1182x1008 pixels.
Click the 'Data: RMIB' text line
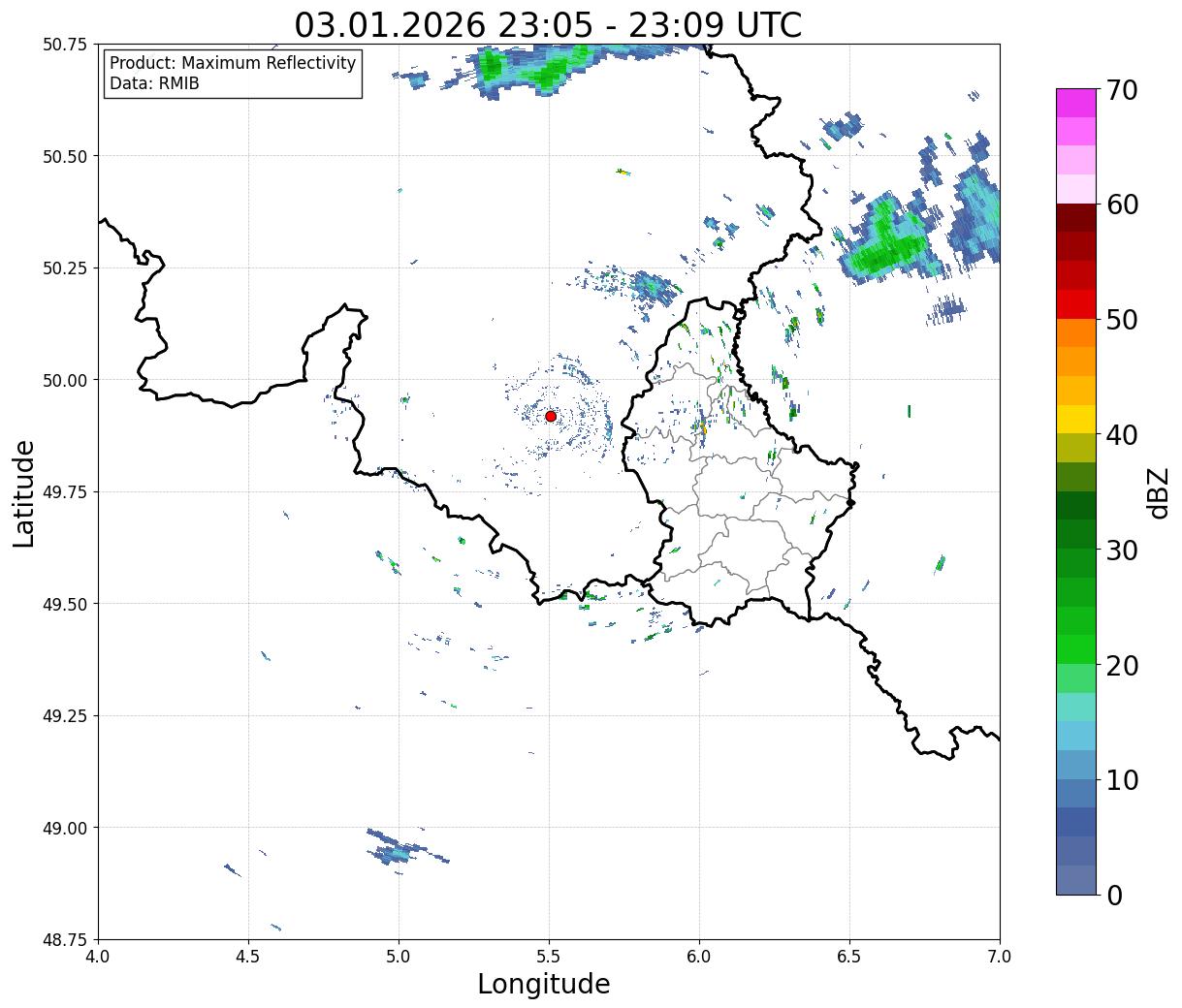[x=154, y=84]
